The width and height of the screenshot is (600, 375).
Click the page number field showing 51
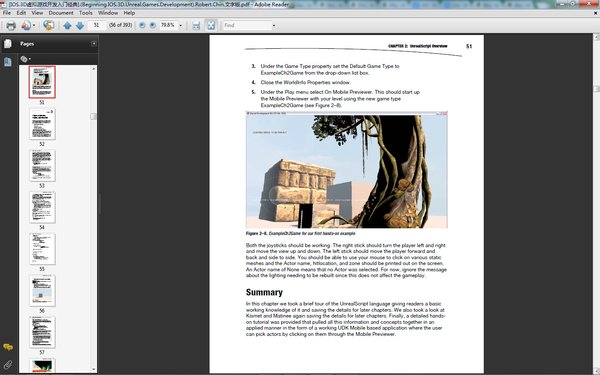pyautogui.click(x=97, y=25)
